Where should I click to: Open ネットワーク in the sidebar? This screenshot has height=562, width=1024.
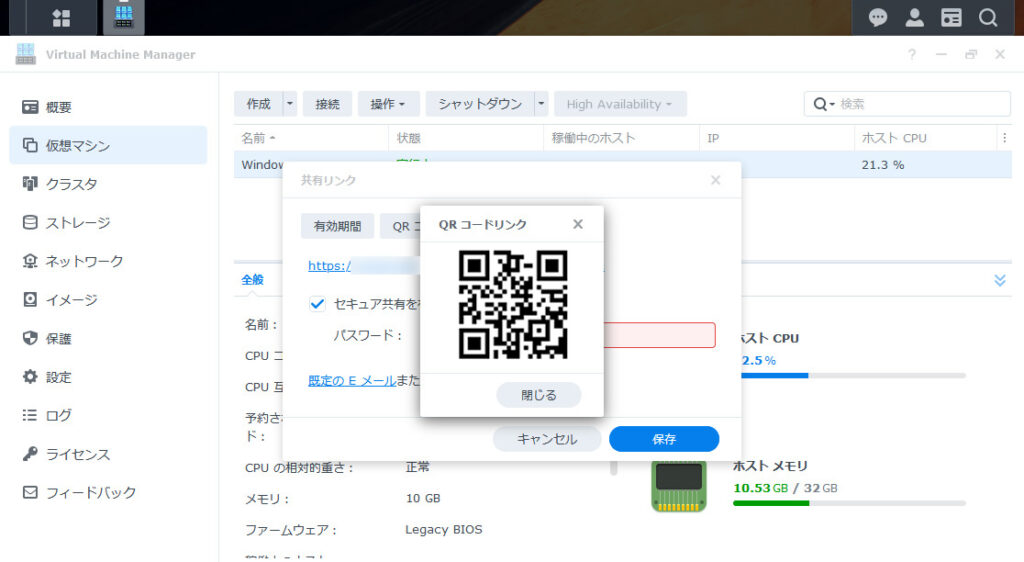pos(108,261)
